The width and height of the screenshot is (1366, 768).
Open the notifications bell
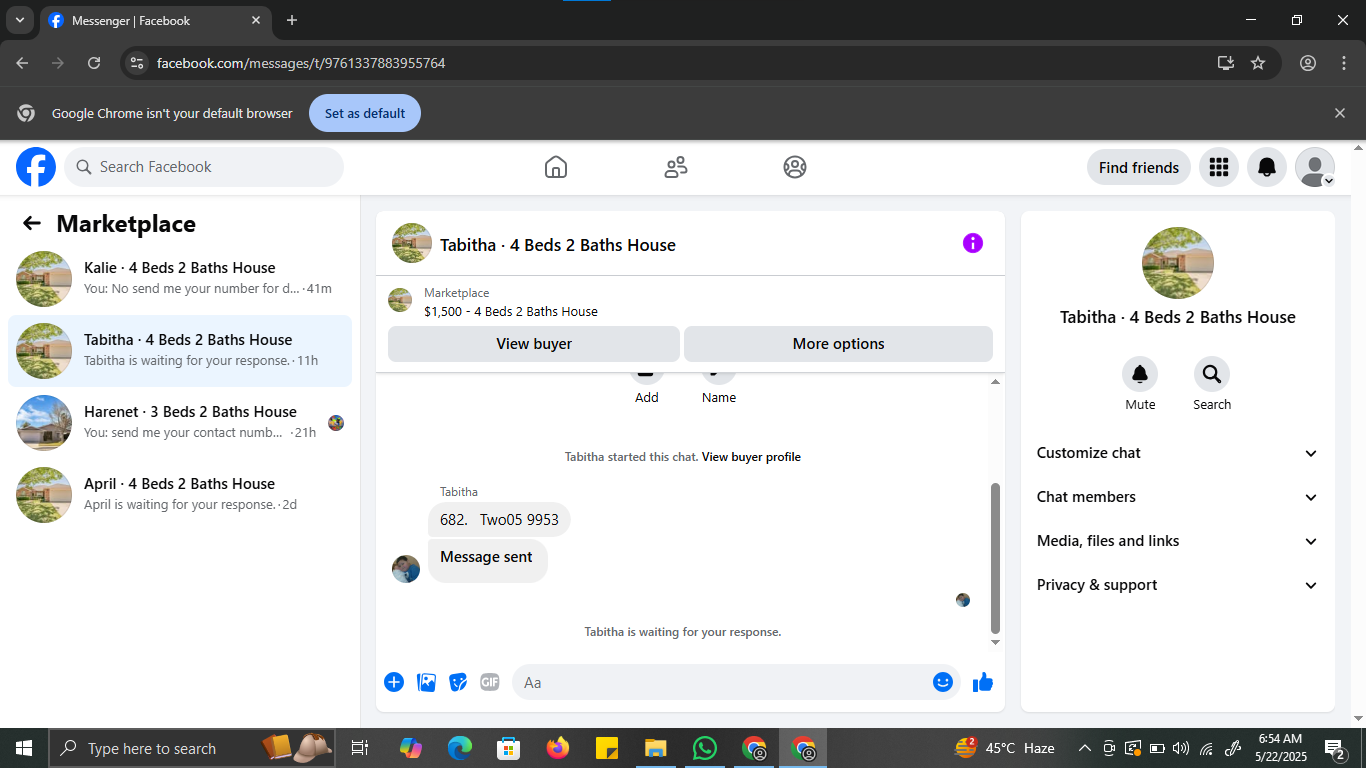coord(1266,167)
